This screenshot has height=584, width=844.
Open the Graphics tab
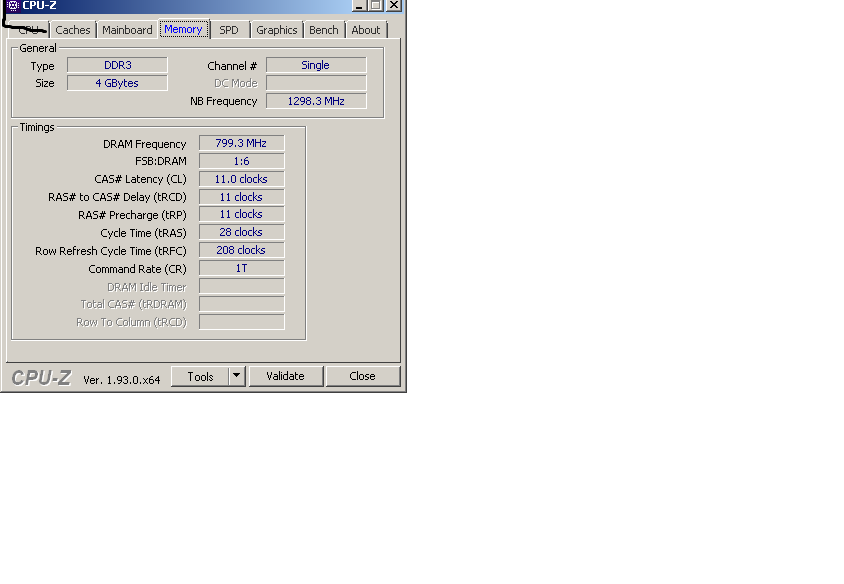pyautogui.click(x=277, y=30)
